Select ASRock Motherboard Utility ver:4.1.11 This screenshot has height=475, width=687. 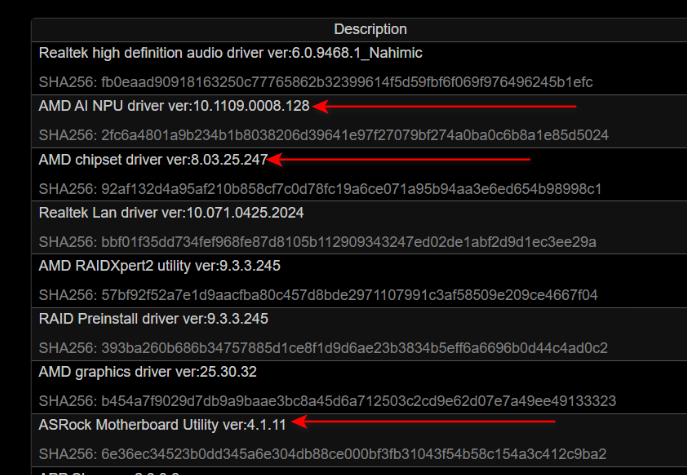point(162,425)
